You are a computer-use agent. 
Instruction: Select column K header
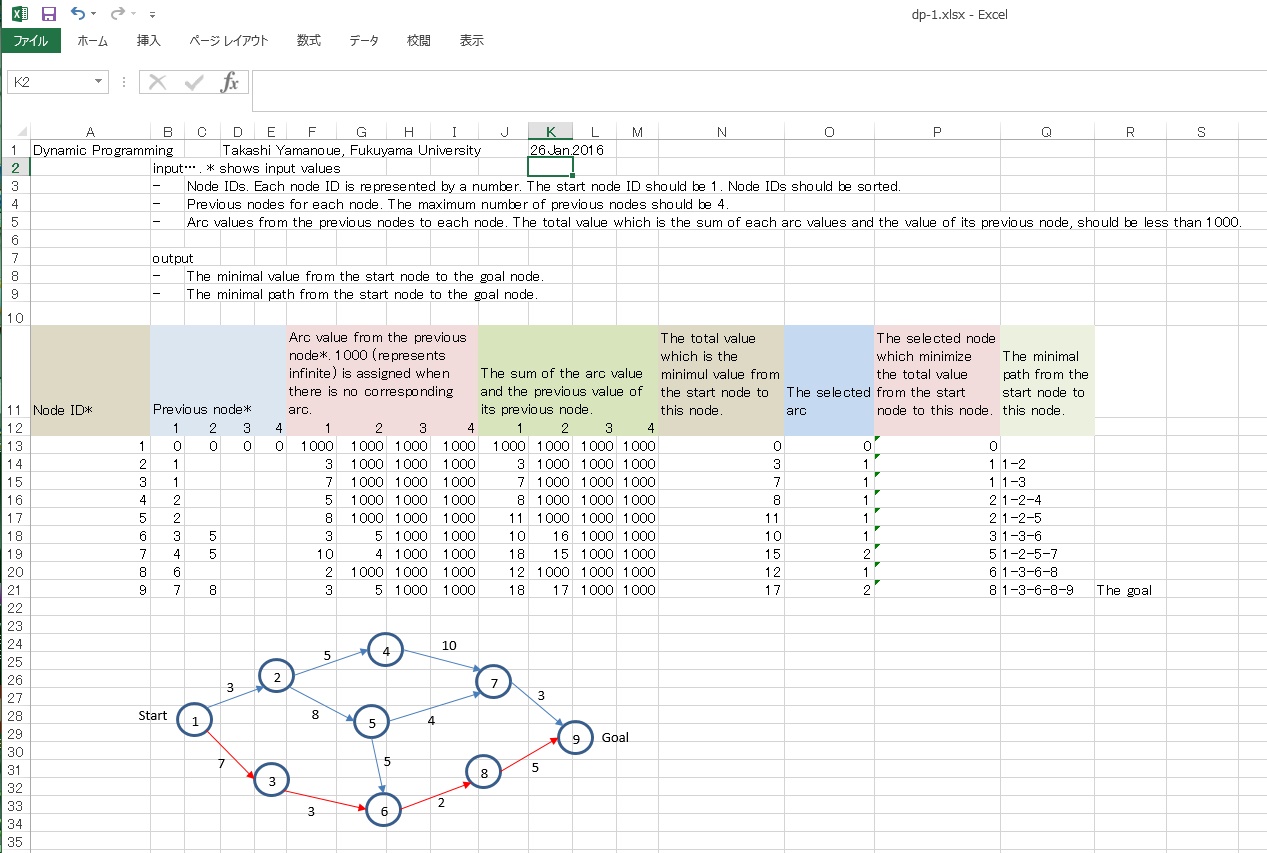tap(550, 132)
